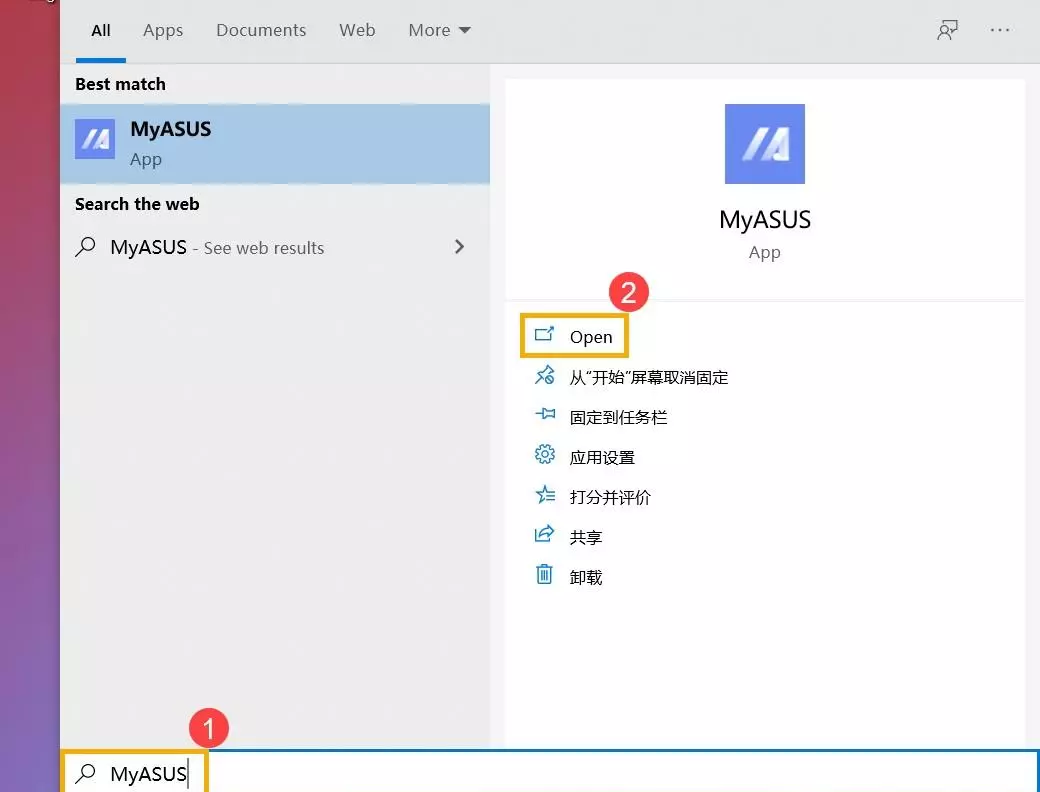Click the web search magnifier icon

(x=86, y=247)
